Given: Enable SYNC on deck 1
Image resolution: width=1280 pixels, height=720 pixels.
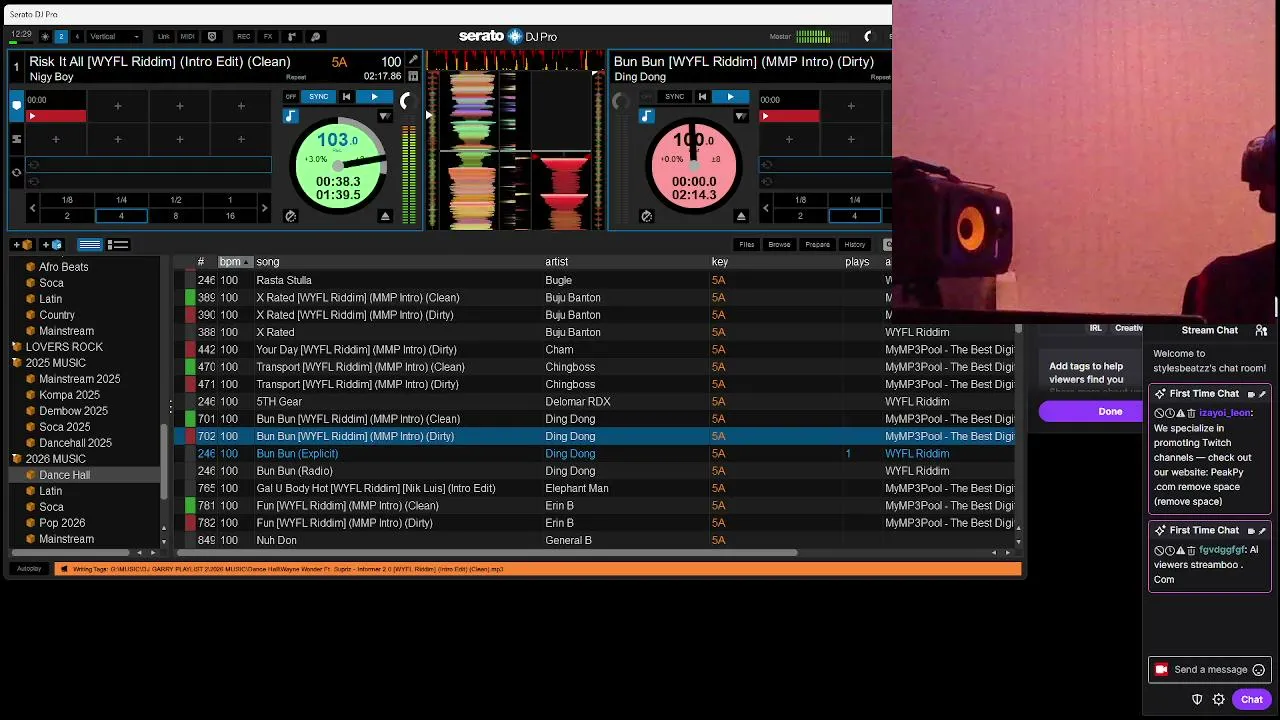Looking at the screenshot, I should 318,97.
